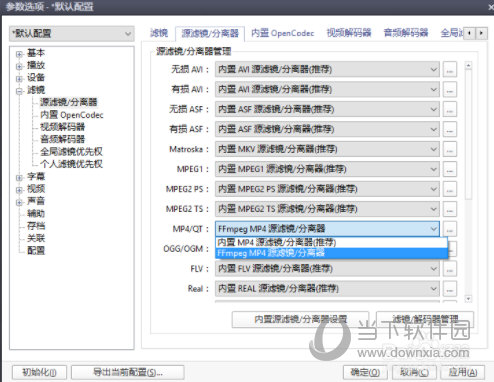Open the Real dropdown
The image size is (494, 382).
327,288
